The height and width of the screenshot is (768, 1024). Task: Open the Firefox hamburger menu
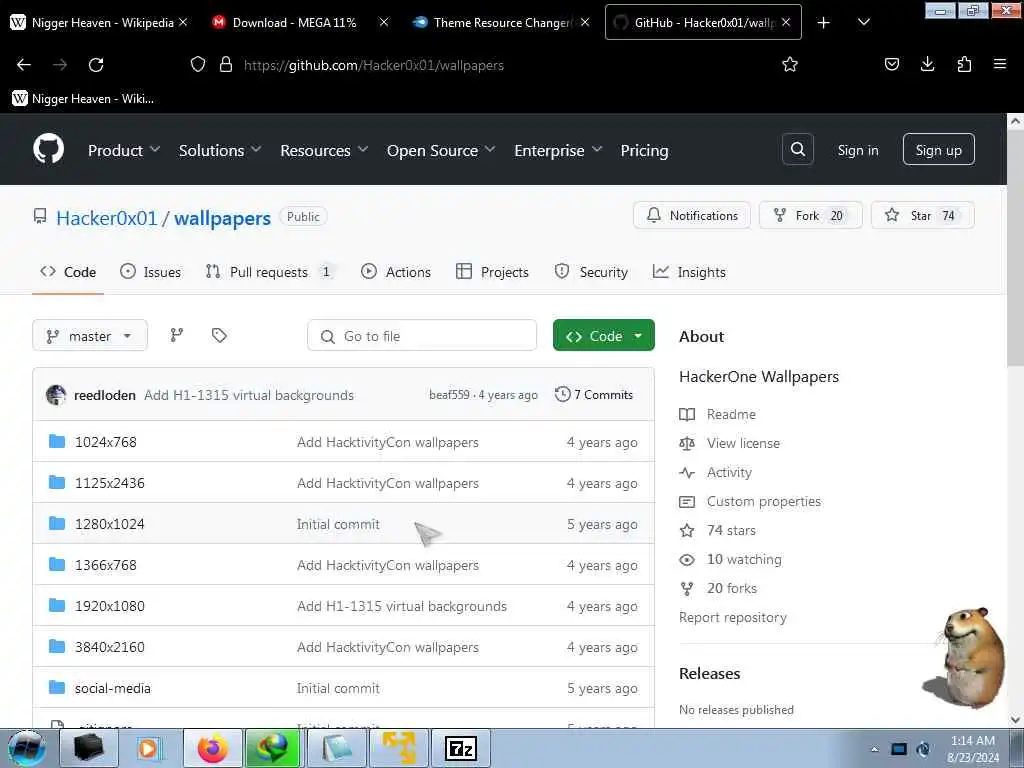point(999,64)
